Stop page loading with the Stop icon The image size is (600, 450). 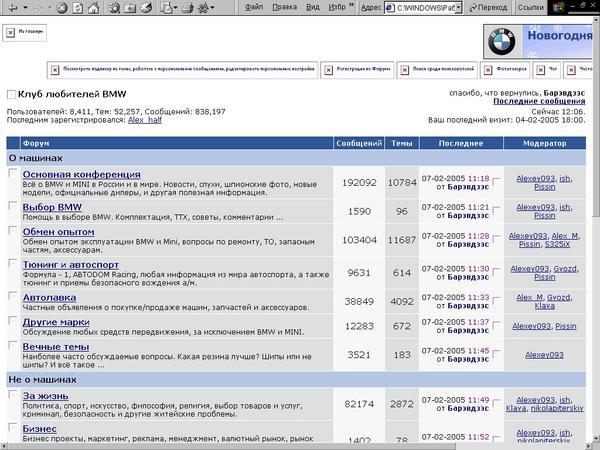62,7
